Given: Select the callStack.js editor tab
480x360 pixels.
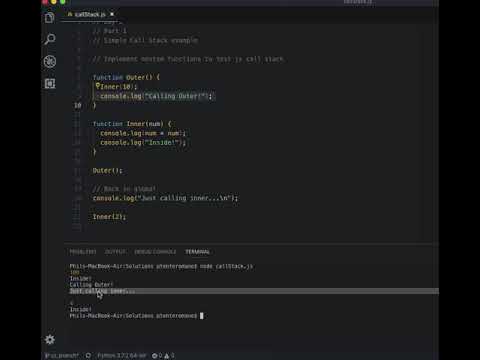Looking at the screenshot, I should click(90, 14).
